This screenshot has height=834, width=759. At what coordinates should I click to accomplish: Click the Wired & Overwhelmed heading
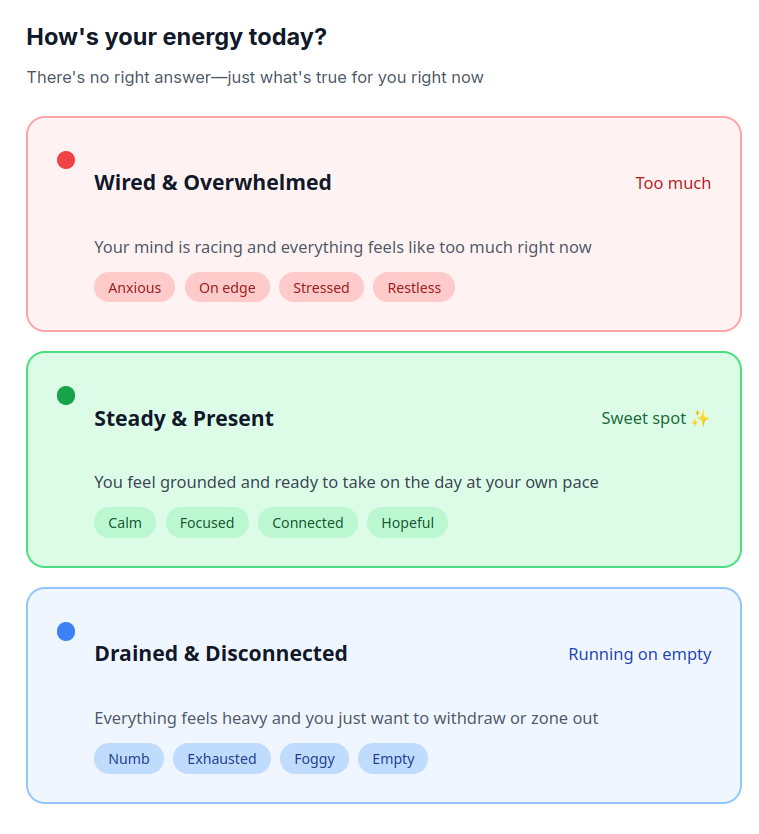pos(213,183)
